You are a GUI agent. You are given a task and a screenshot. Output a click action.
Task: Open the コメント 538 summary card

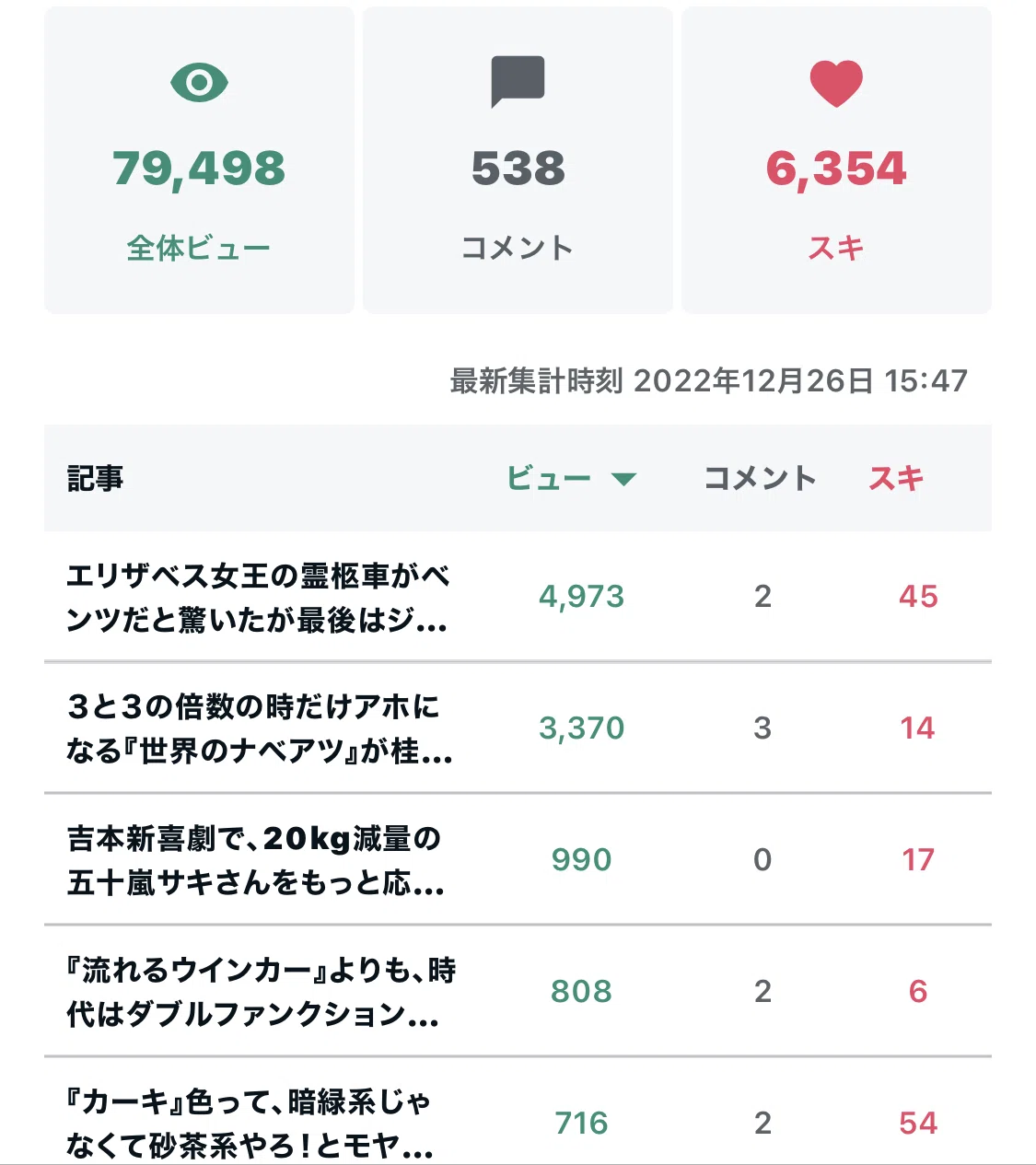[x=518, y=160]
